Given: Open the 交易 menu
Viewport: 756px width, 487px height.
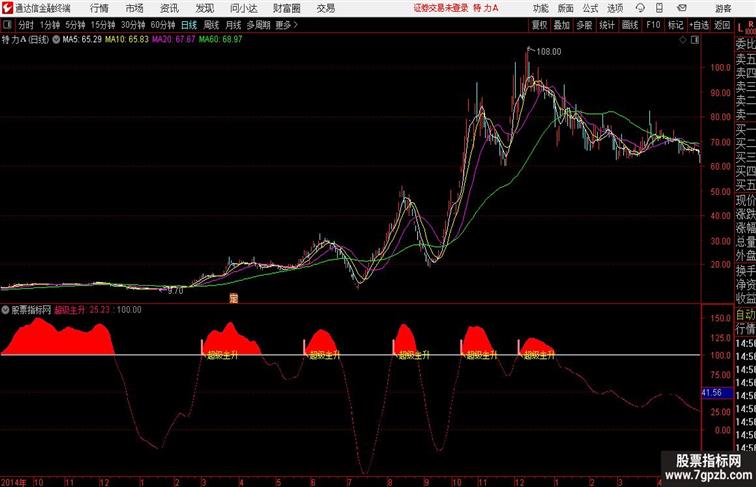Looking at the screenshot, I should coord(326,8).
